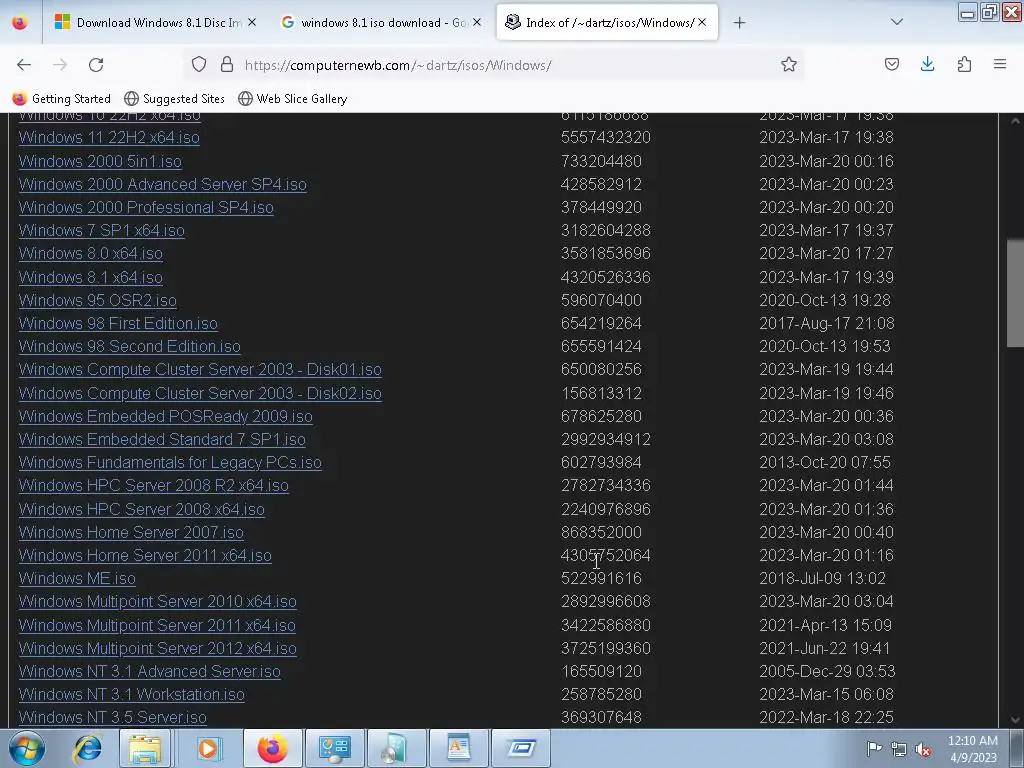
Task: Select the Index of /~dartz/isos/Windows/ tab
Action: pos(607,23)
